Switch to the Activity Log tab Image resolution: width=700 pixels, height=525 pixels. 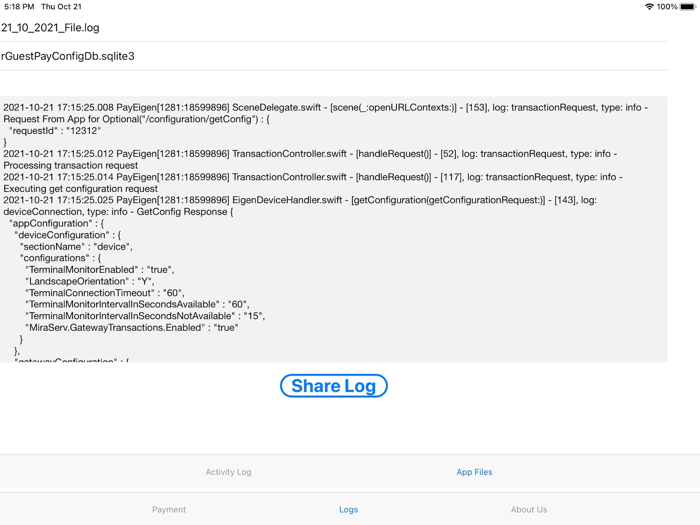pyautogui.click(x=228, y=472)
